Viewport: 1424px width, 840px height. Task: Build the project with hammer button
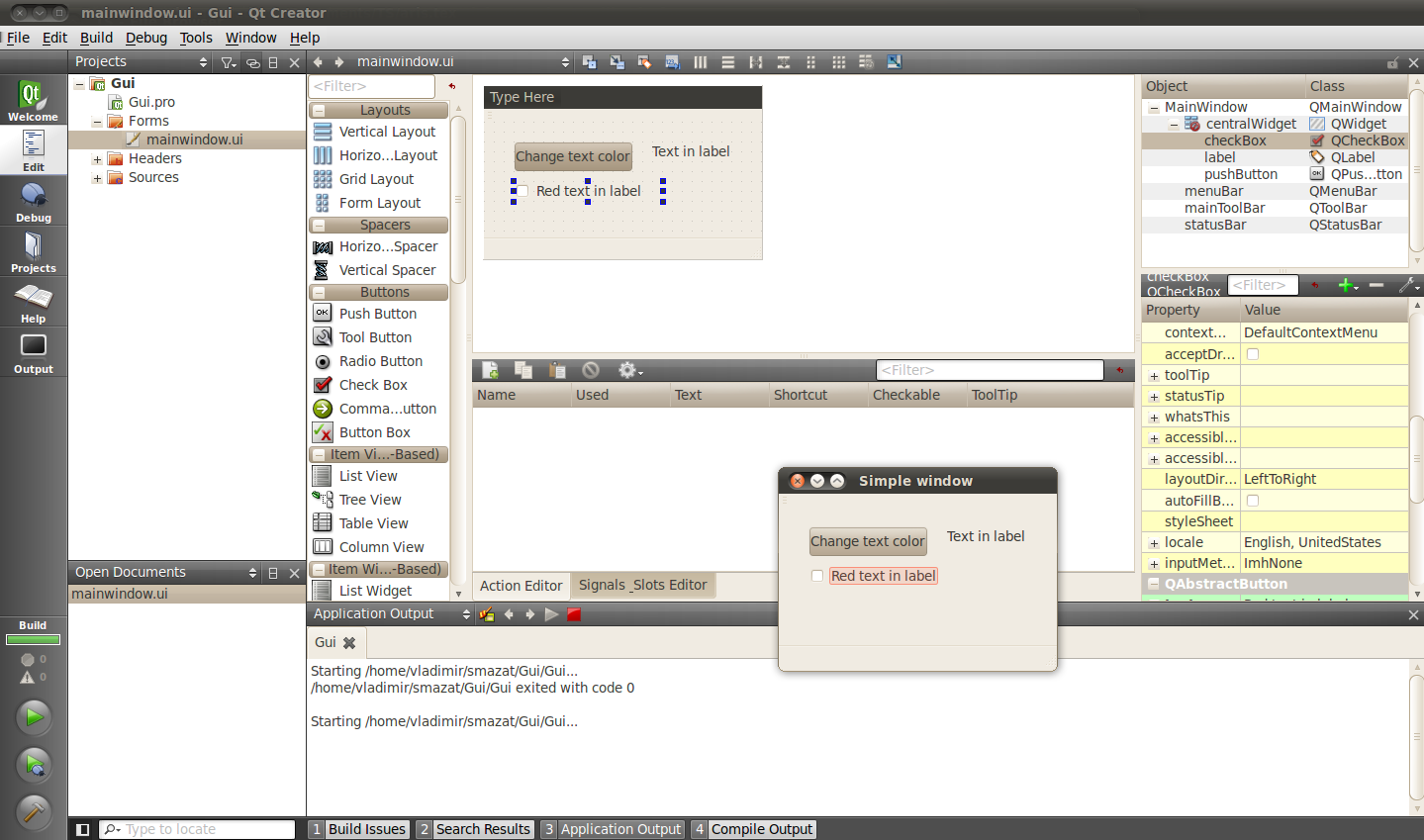[33, 811]
